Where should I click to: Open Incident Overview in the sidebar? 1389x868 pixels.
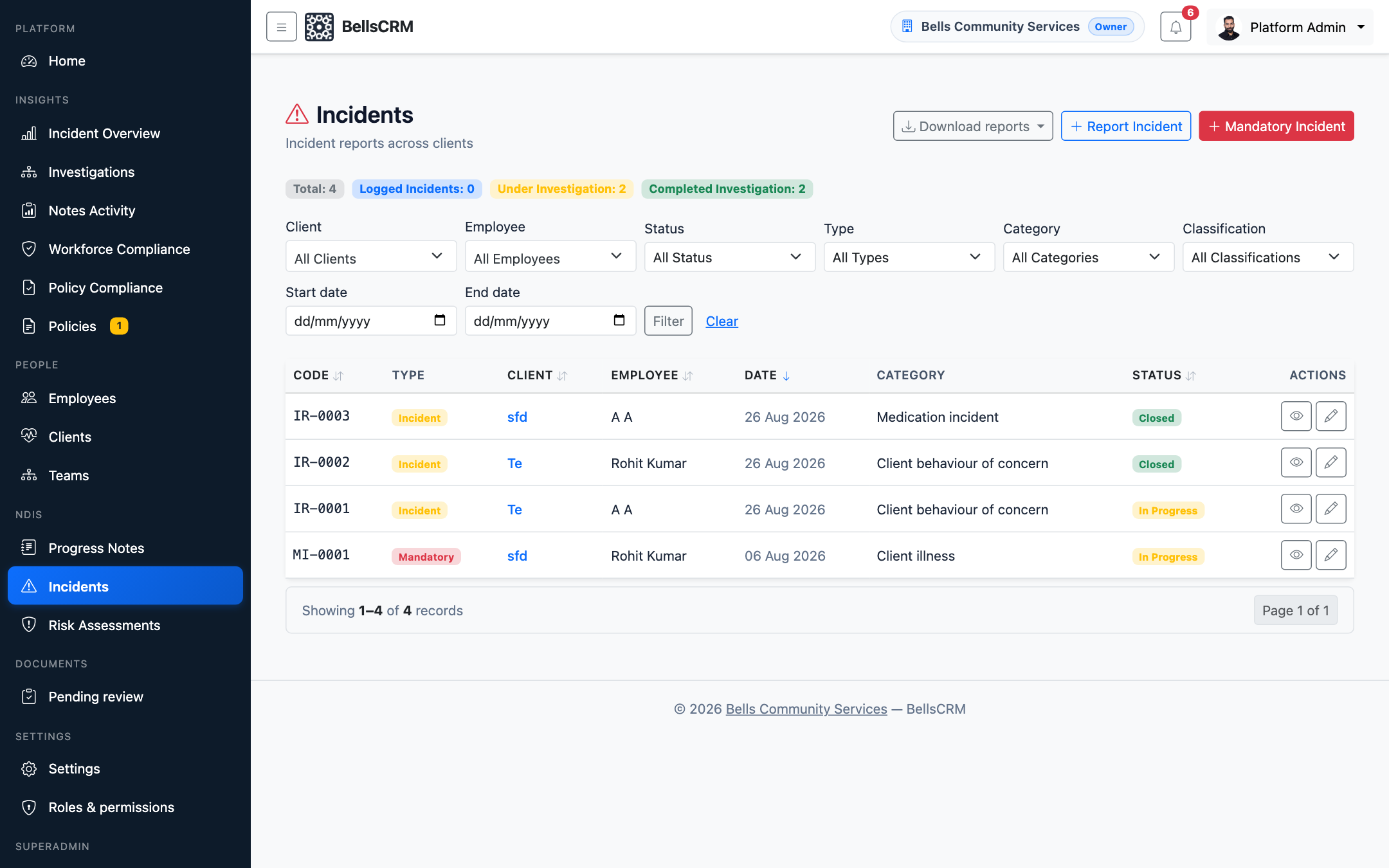coord(125,134)
